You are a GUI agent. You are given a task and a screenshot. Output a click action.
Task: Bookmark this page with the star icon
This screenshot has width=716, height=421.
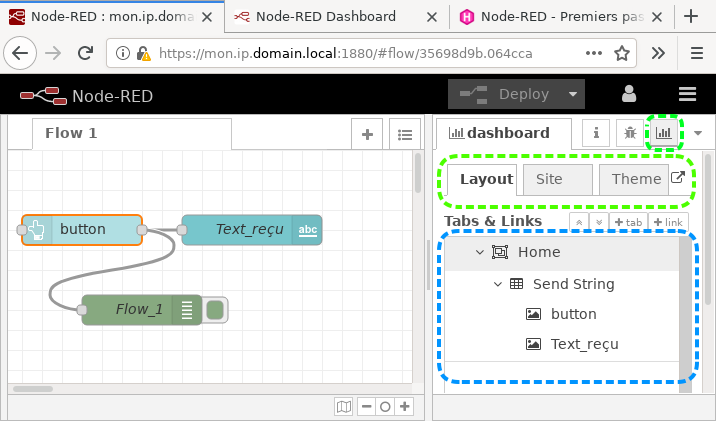(x=622, y=53)
